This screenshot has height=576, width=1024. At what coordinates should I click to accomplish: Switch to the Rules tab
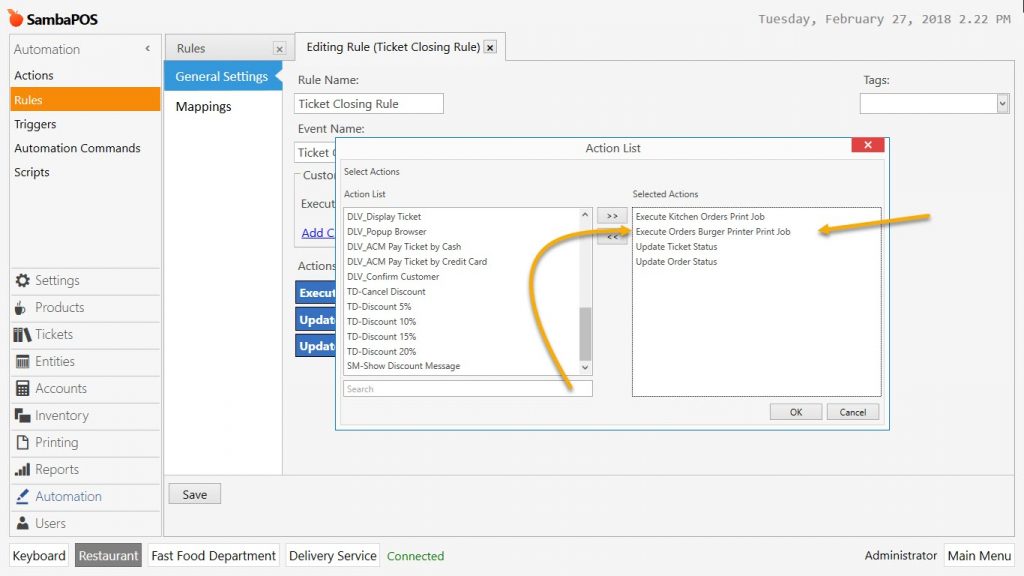tap(191, 48)
